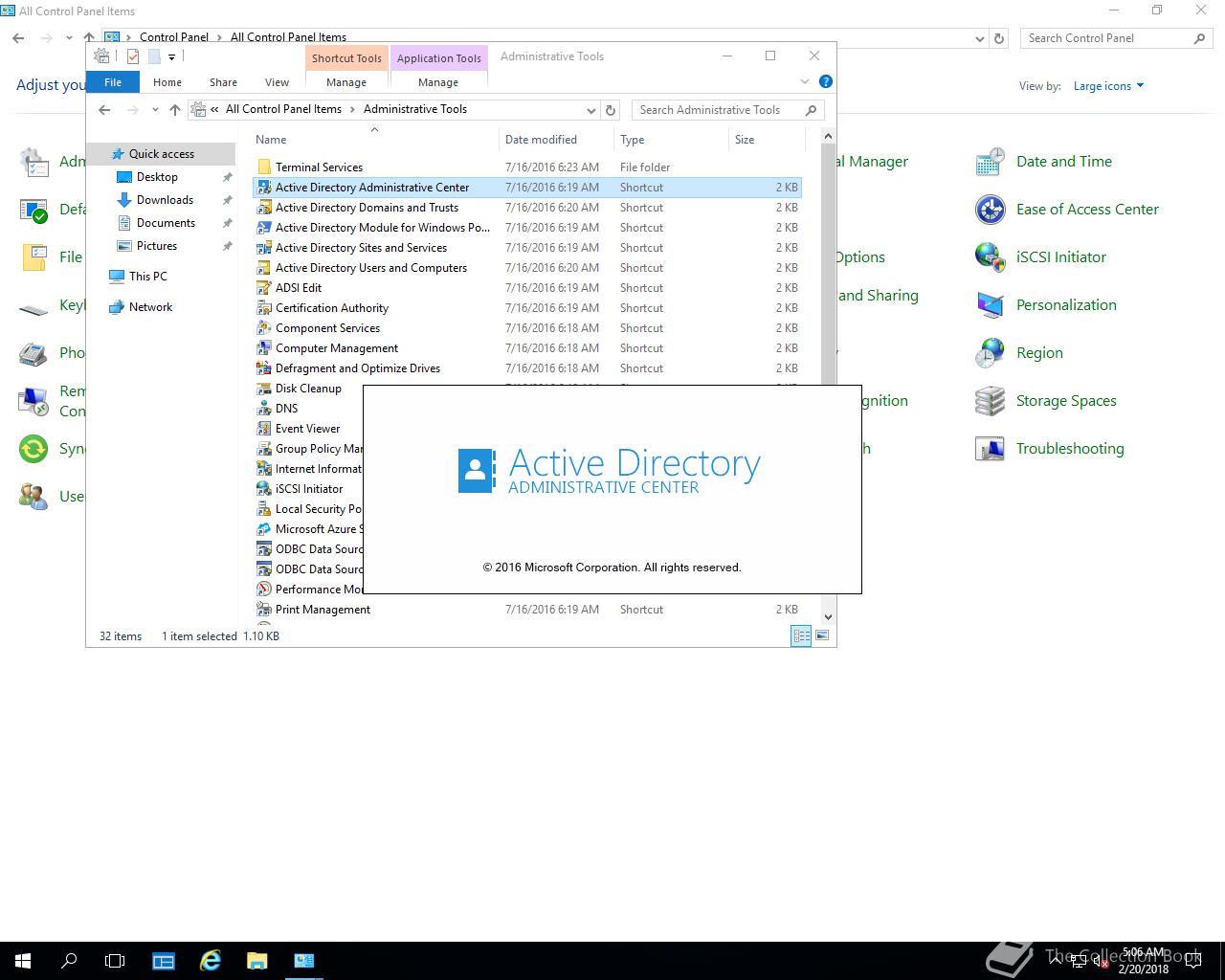The height and width of the screenshot is (980, 1225).
Task: Open View by Large icons dropdown
Action: point(1108,86)
